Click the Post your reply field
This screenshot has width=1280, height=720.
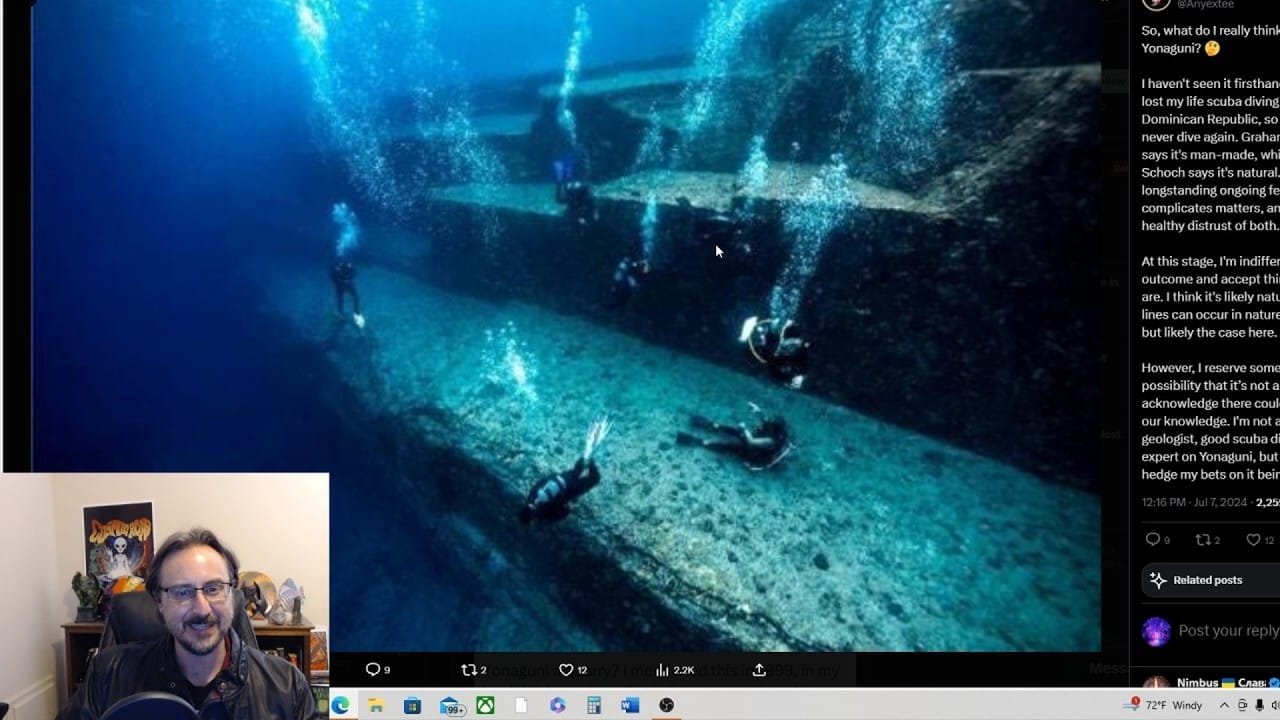click(x=1228, y=630)
